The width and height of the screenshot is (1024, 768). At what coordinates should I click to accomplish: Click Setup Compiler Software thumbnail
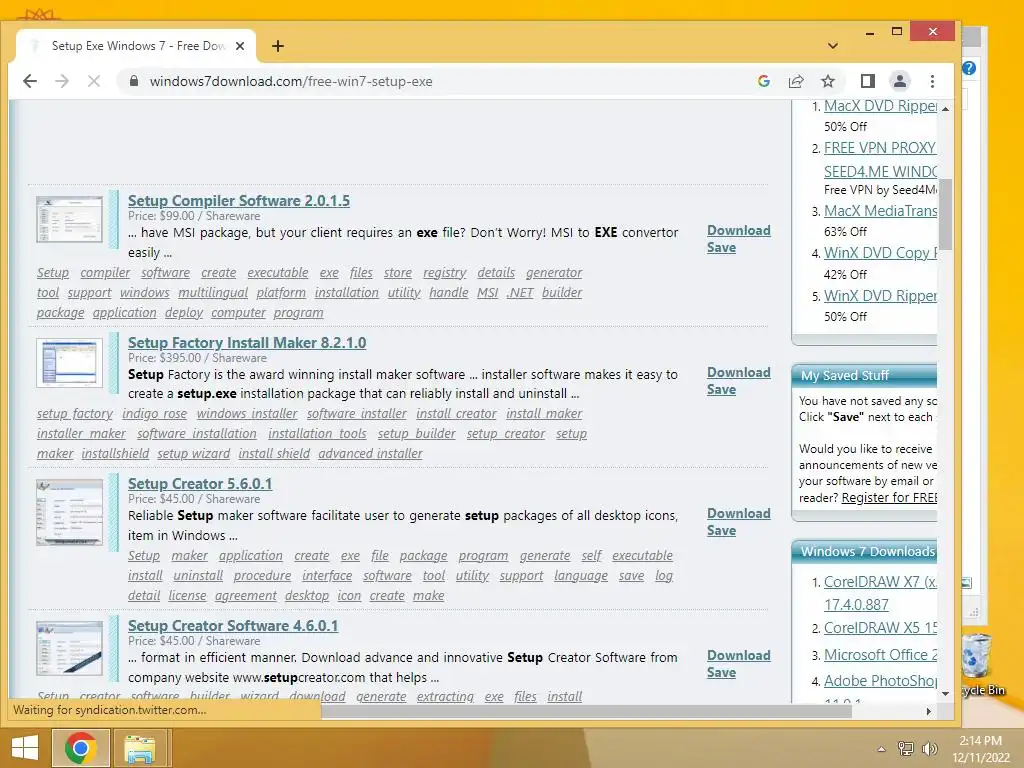[x=69, y=219]
